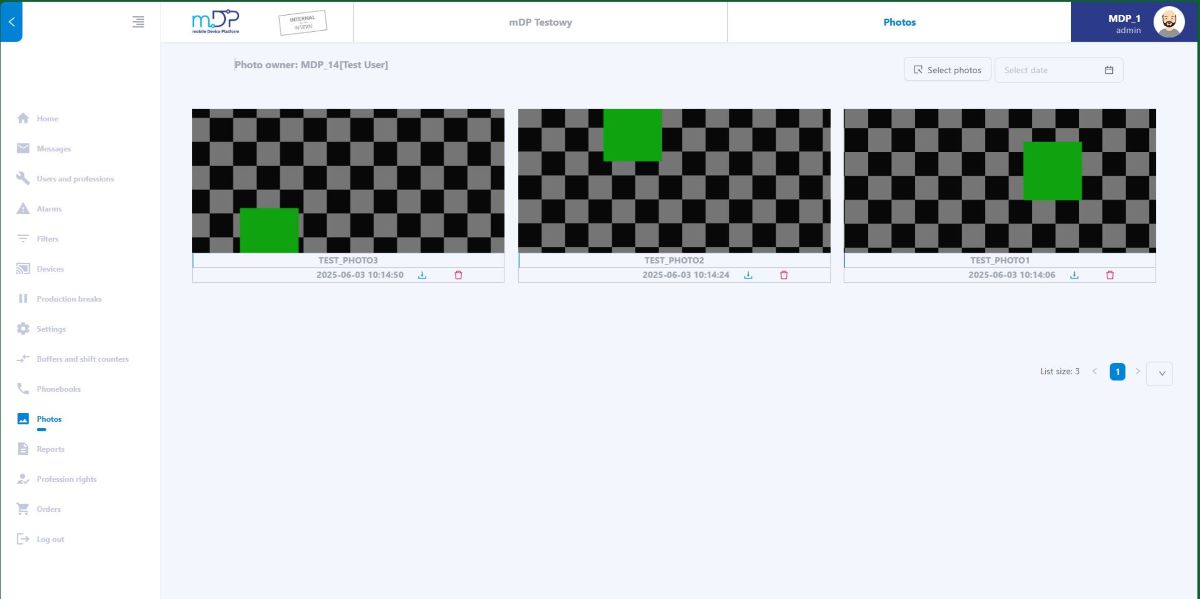Click the Production breaks pause icon
The height and width of the screenshot is (599, 1200).
[x=23, y=299]
